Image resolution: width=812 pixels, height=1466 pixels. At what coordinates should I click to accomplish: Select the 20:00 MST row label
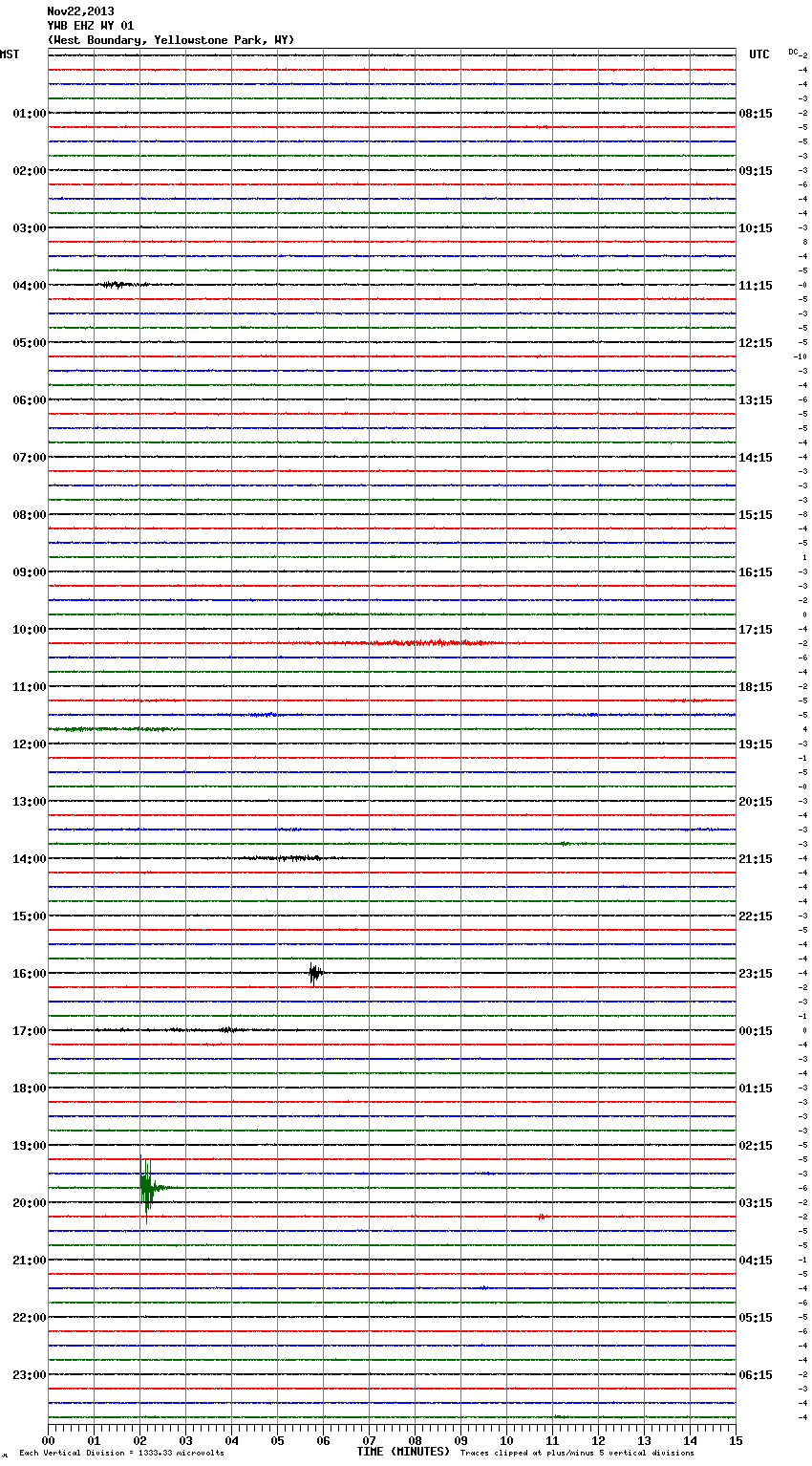click(29, 1203)
